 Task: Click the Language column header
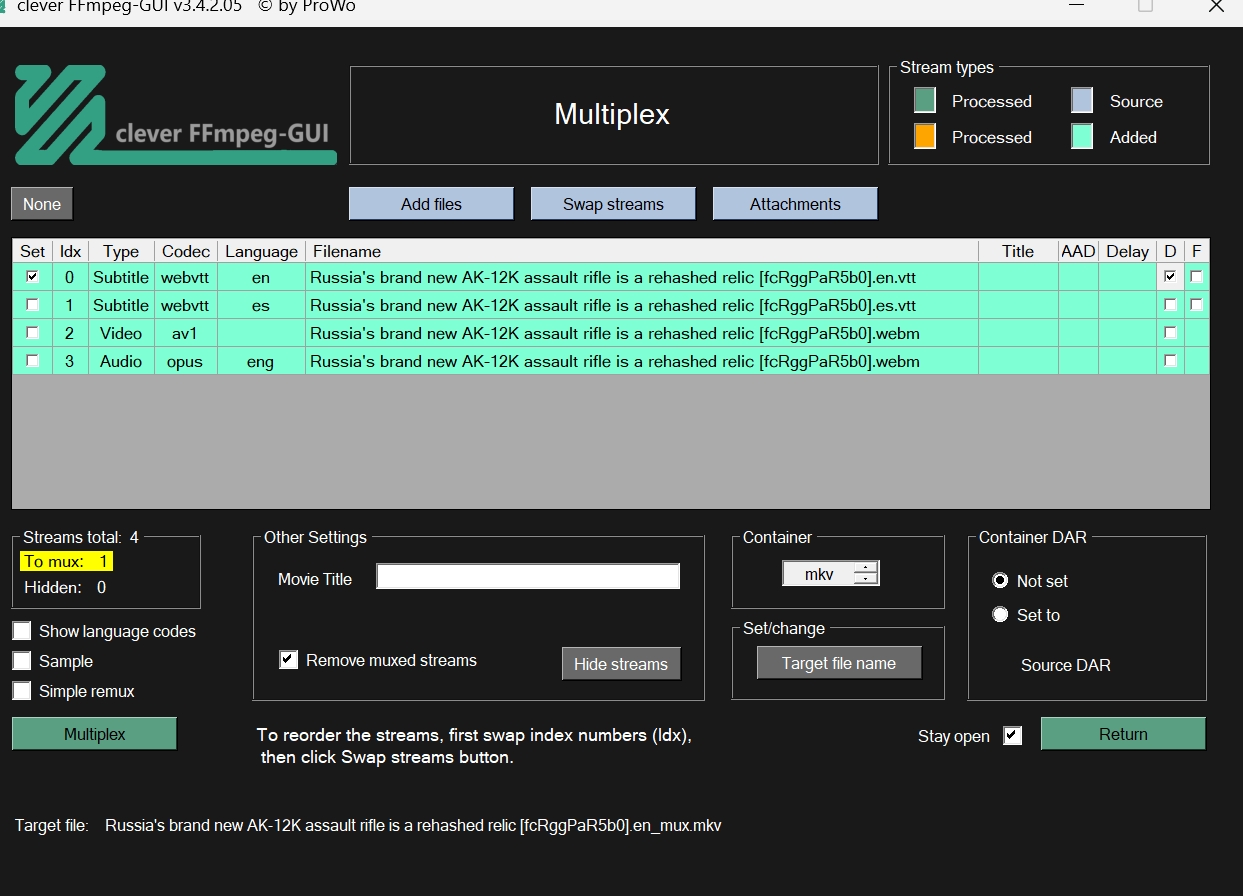click(261, 251)
